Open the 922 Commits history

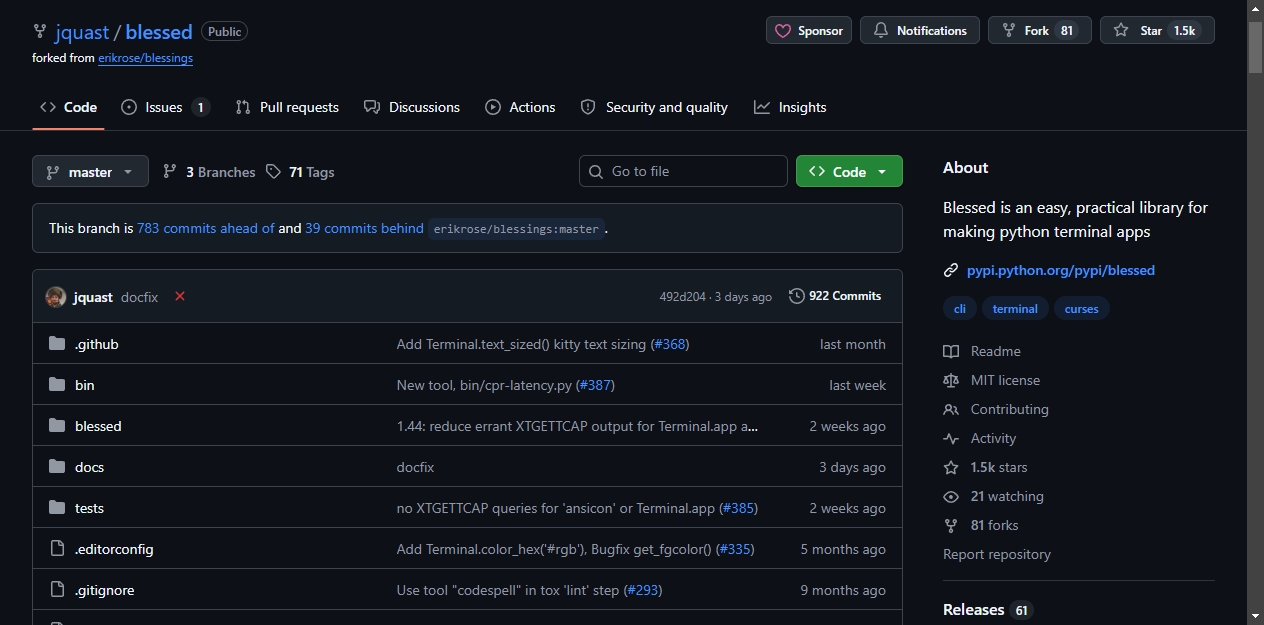tap(835, 296)
